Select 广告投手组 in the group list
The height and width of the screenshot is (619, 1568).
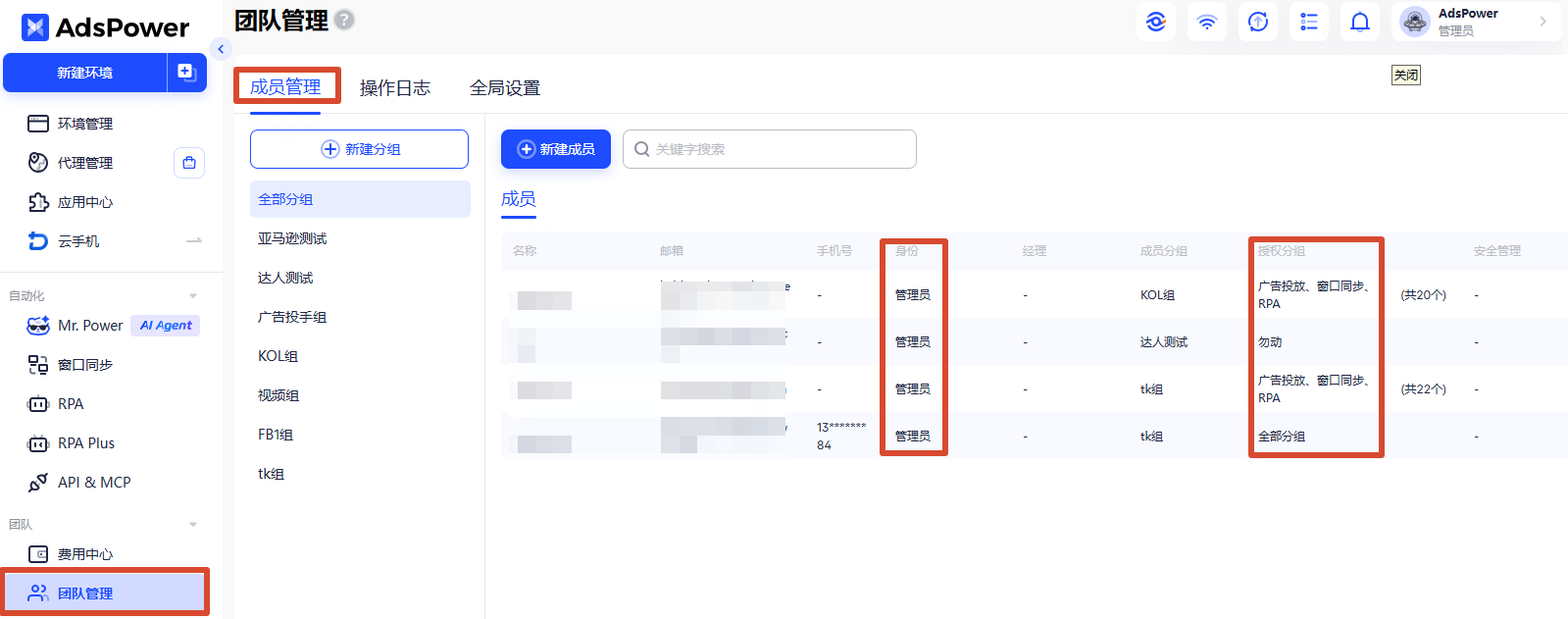292,317
